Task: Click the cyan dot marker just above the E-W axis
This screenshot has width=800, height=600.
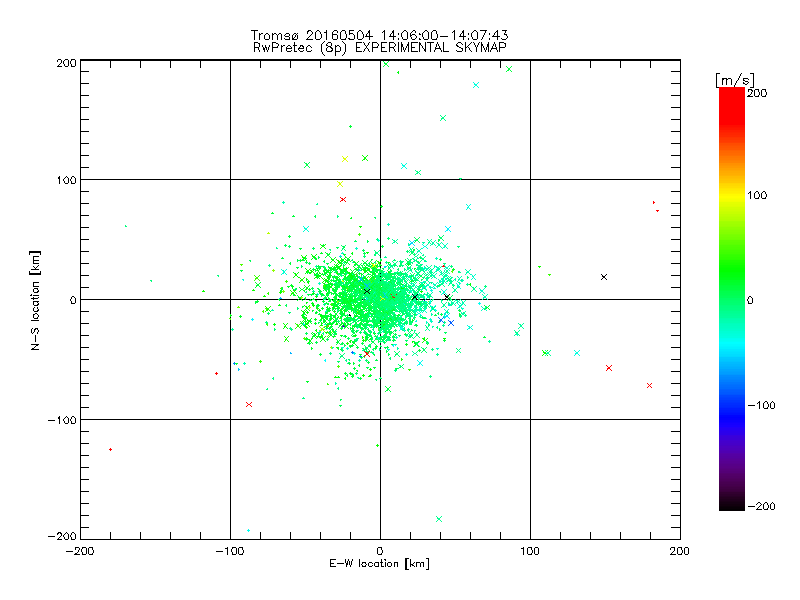Action: [248, 531]
